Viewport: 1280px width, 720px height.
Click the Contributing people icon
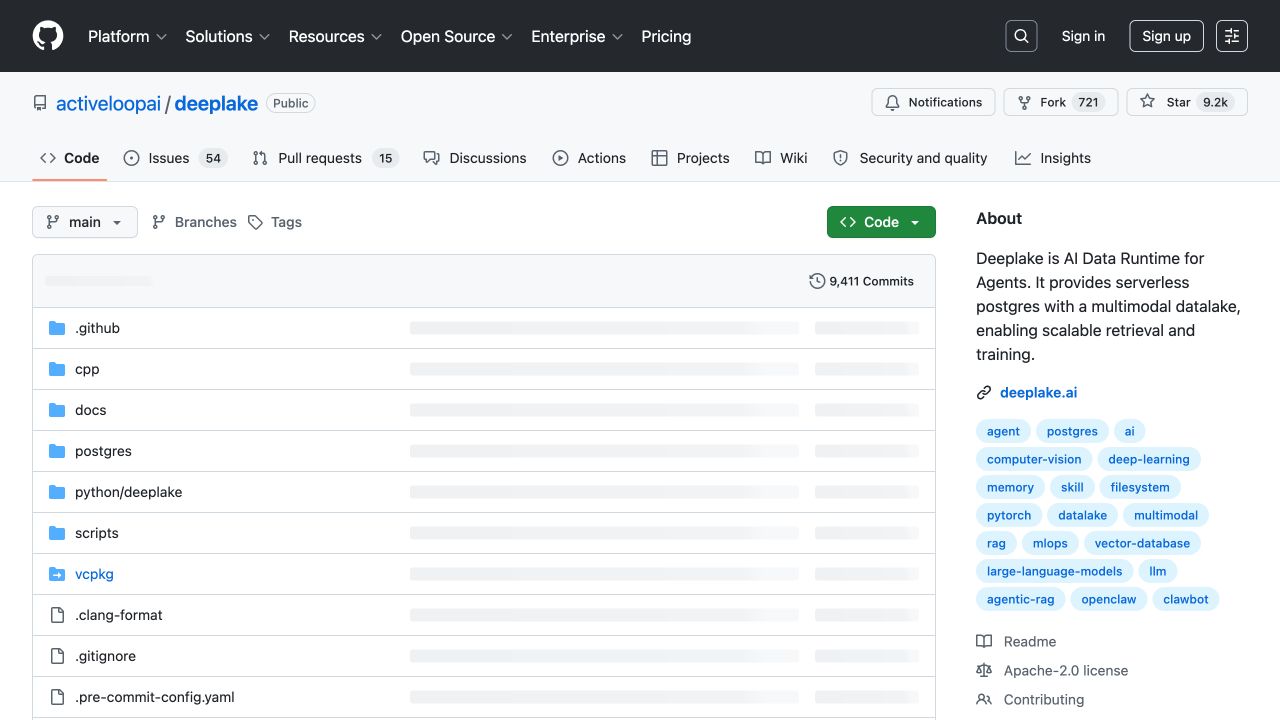(984, 700)
